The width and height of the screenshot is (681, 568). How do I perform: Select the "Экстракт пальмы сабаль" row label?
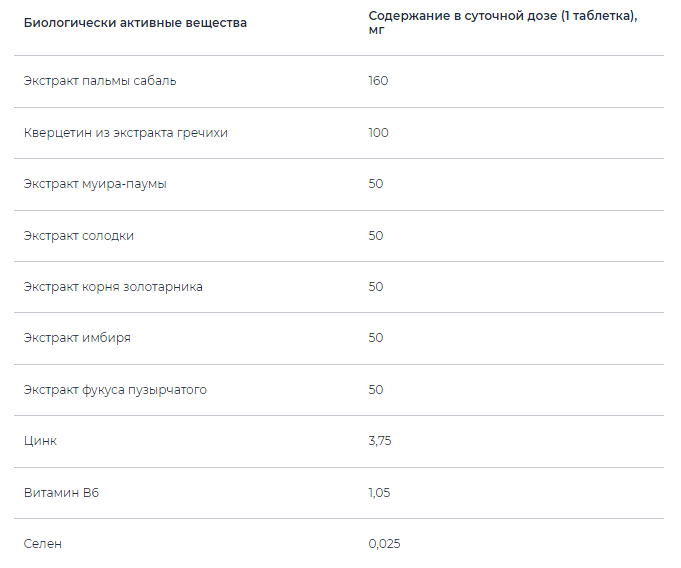(x=100, y=81)
